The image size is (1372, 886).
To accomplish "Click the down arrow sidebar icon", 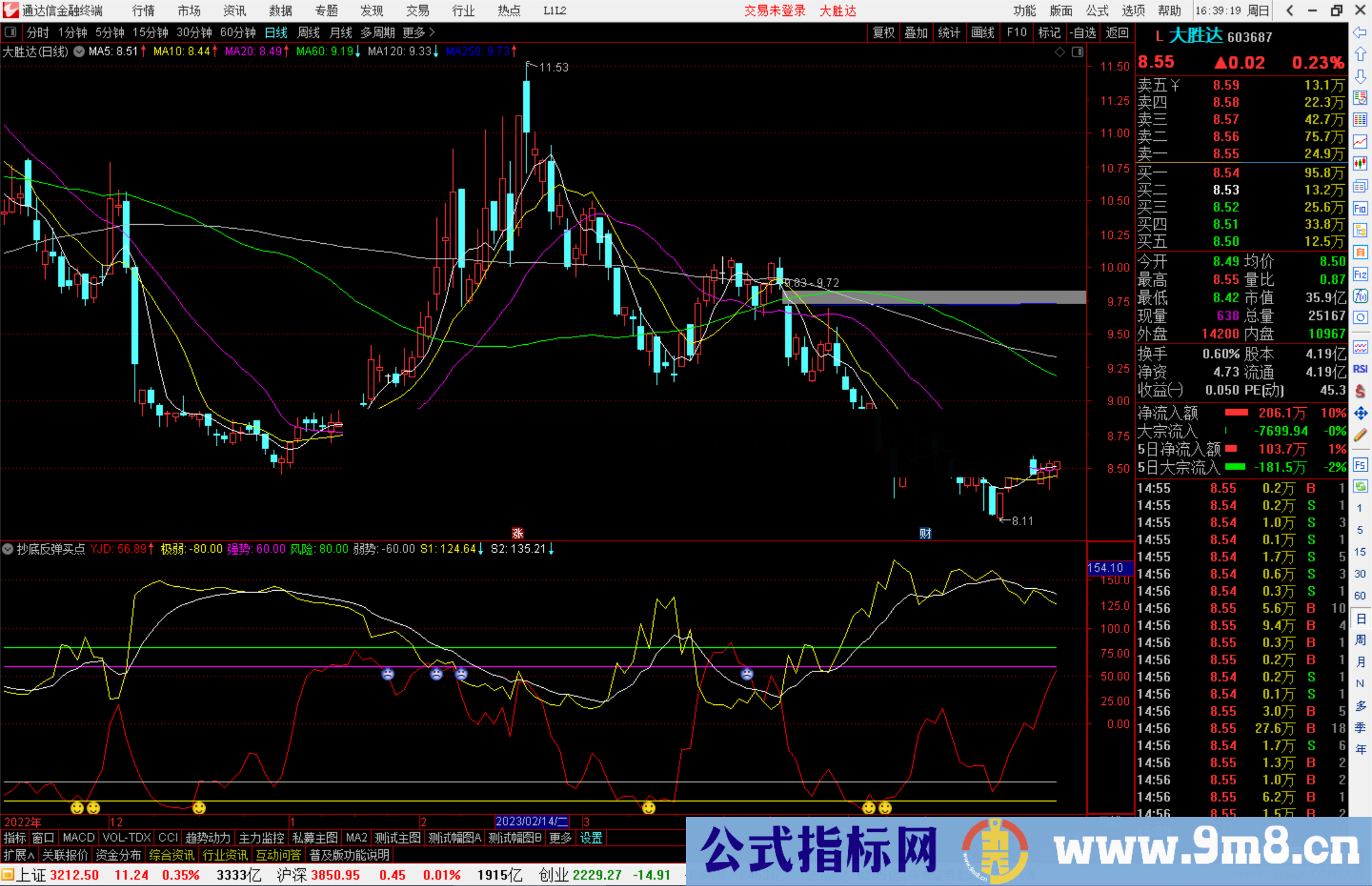I will pos(1360,76).
